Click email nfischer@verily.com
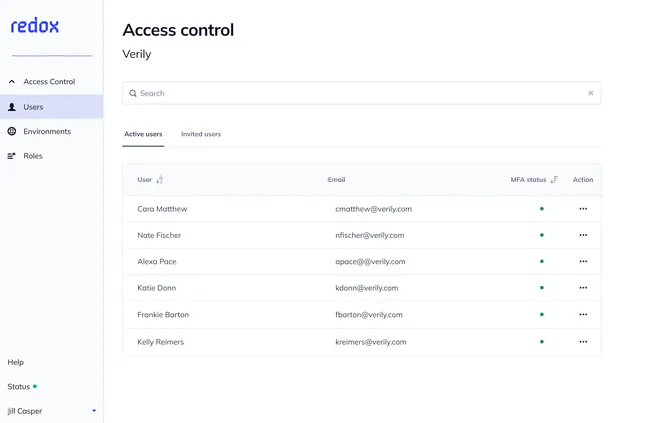 370,235
